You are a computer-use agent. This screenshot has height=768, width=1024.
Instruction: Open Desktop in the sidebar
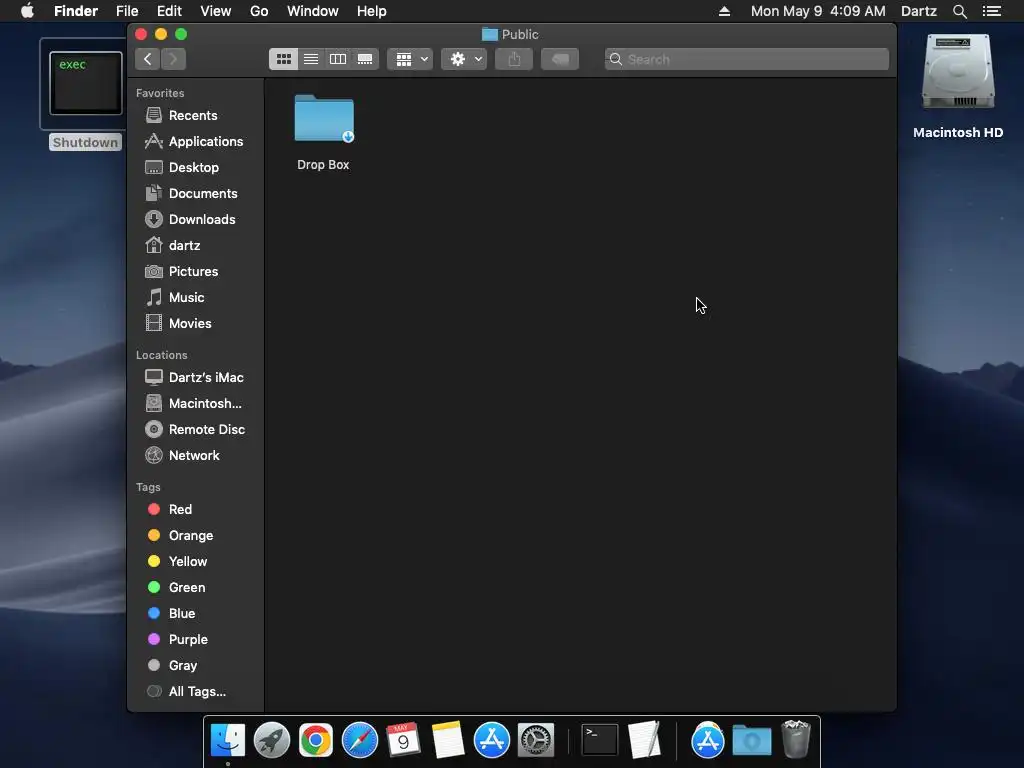[x=195, y=167]
